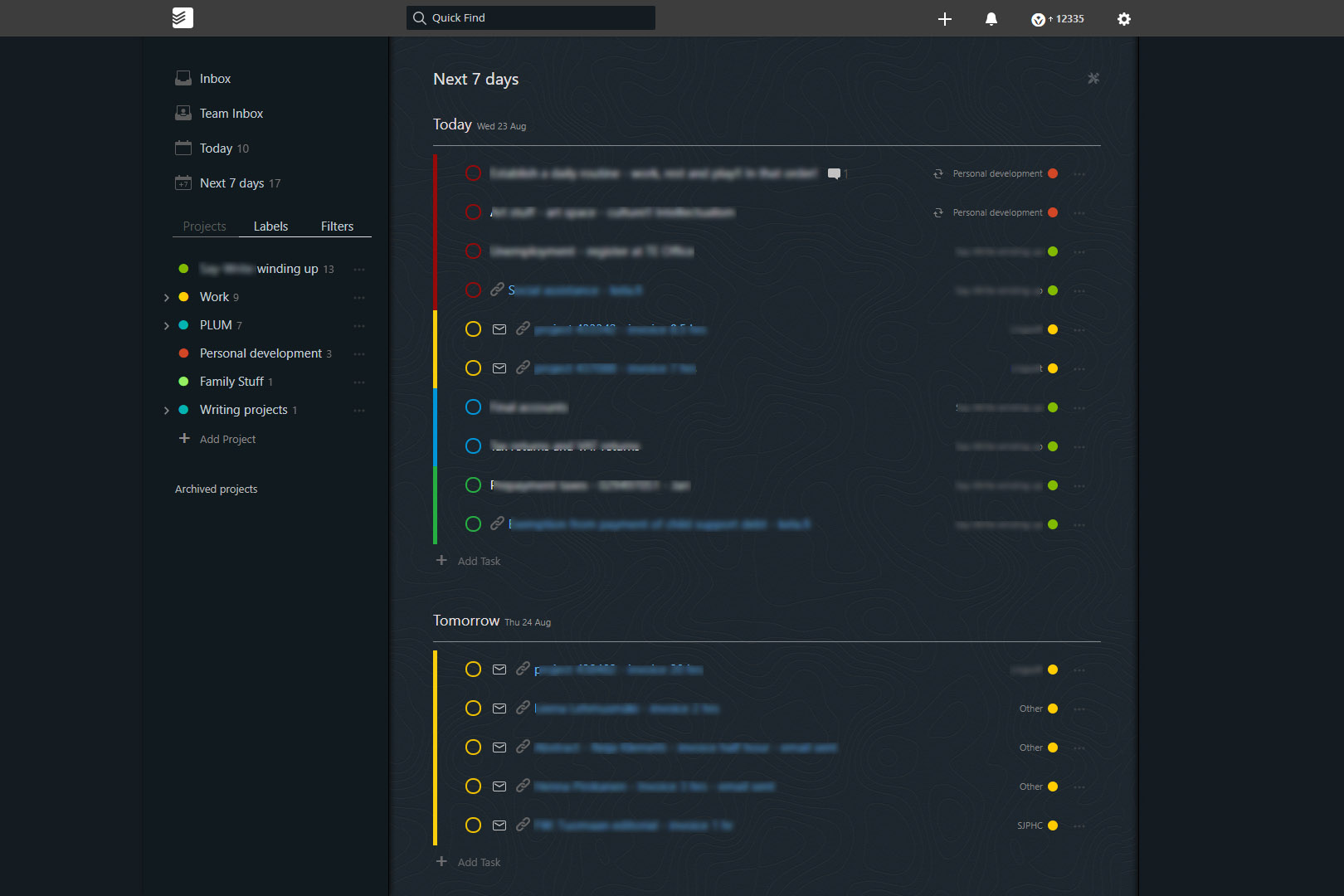Complete the first red priority task checkbox
Screen dimensions: 1344x896
(473, 173)
